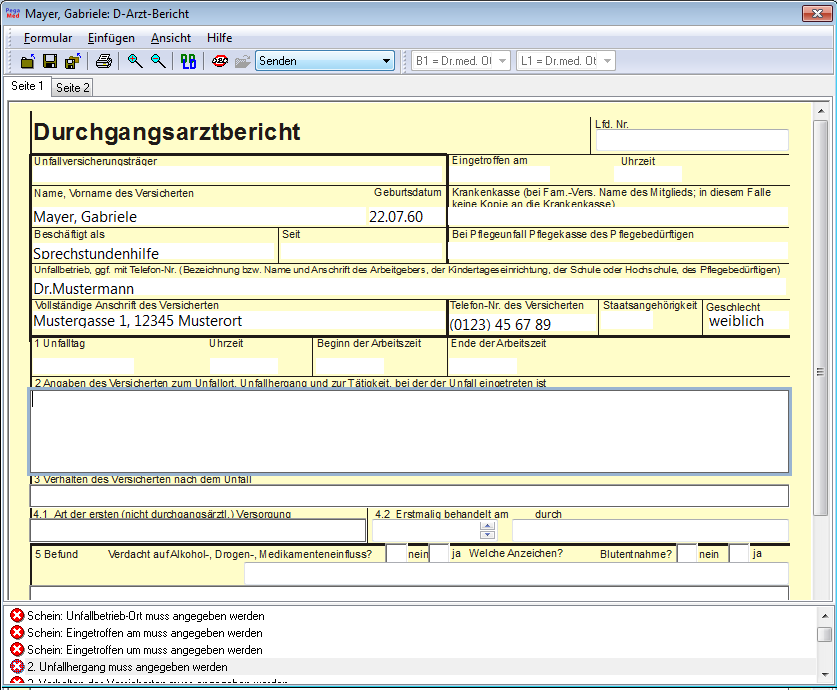Screen dimensions: 837x690
Task: Zoom out with the minus magnifier
Action: point(158,61)
